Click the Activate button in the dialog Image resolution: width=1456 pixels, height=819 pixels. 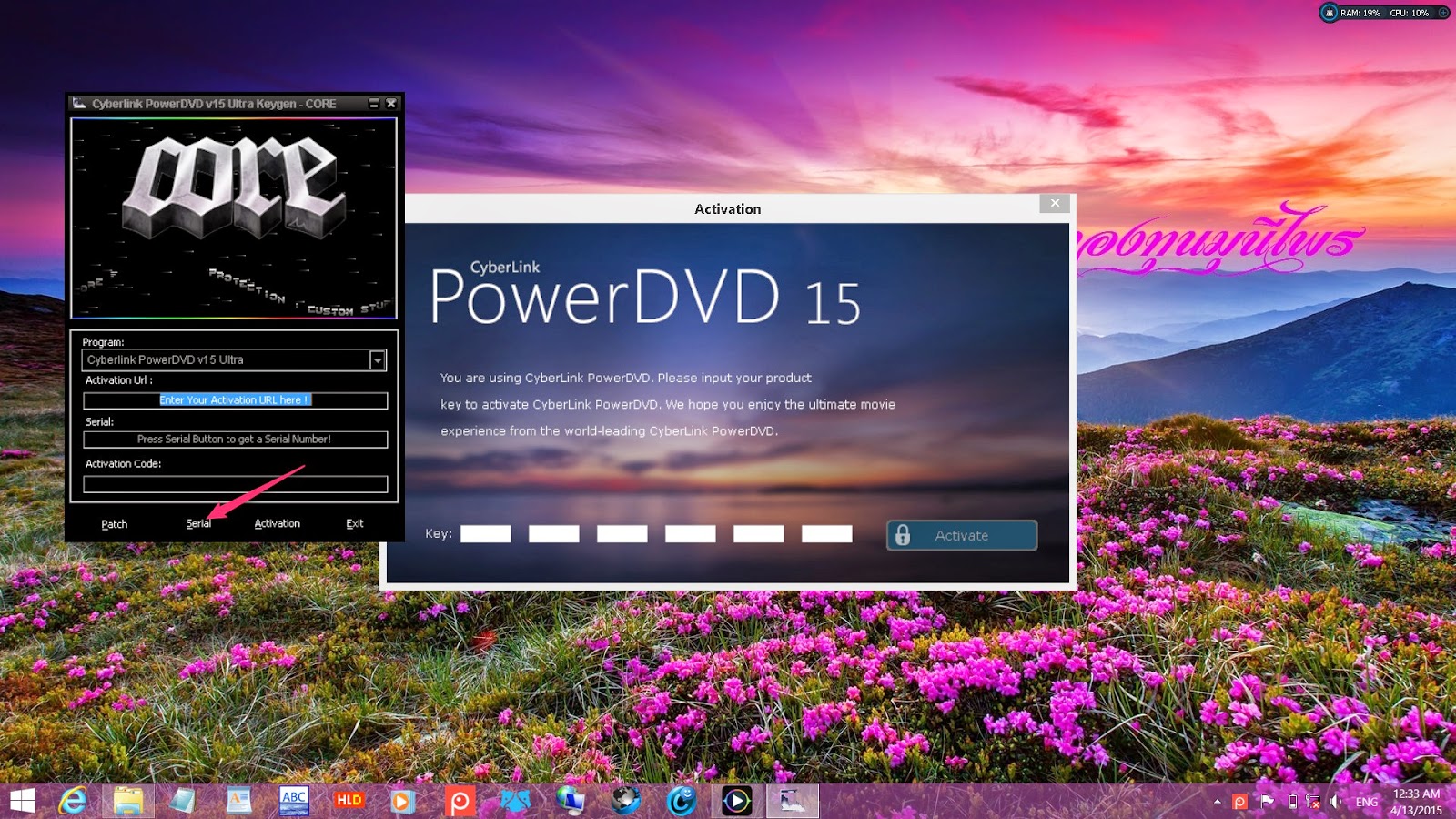pos(962,535)
